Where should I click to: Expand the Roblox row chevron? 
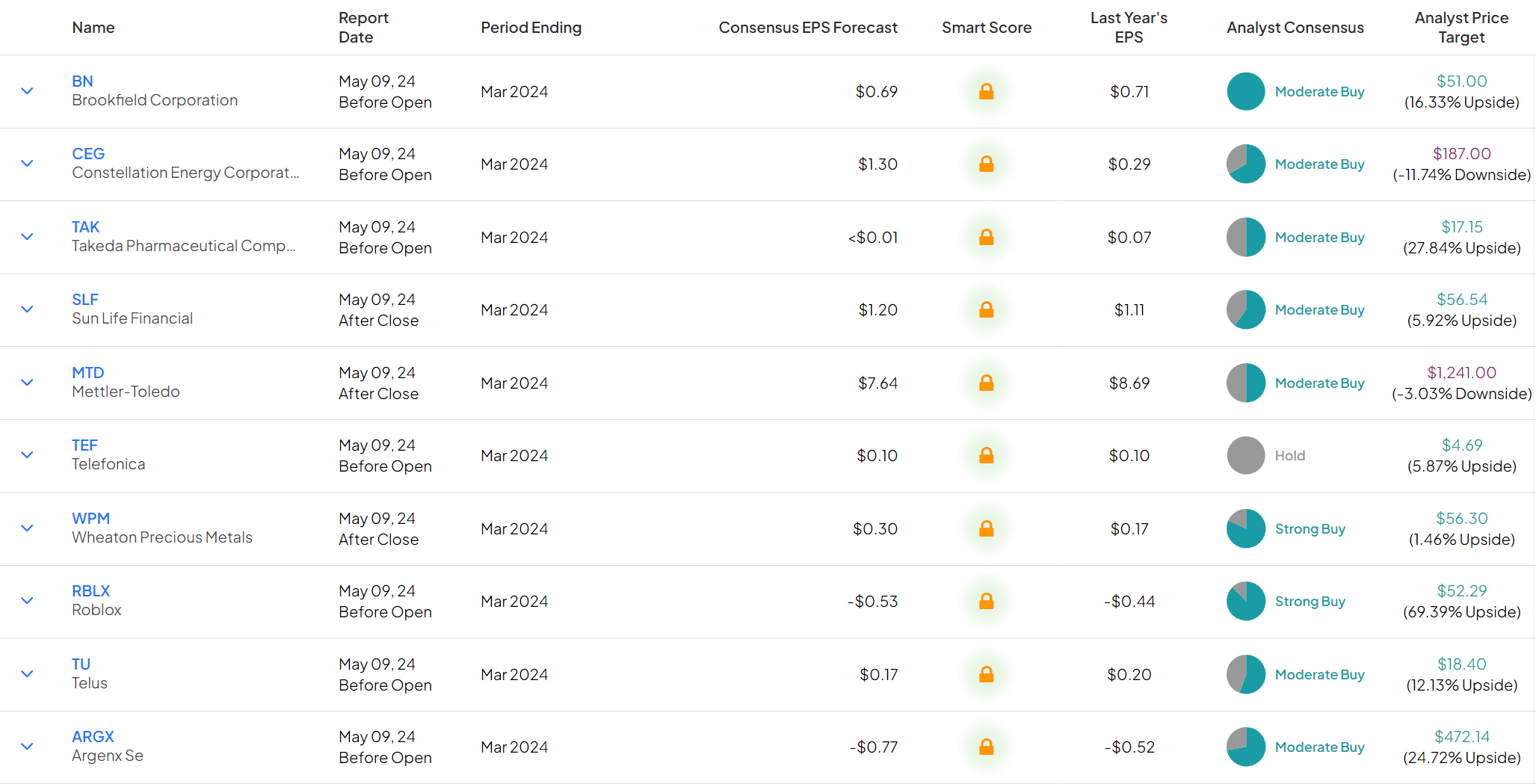point(27,601)
